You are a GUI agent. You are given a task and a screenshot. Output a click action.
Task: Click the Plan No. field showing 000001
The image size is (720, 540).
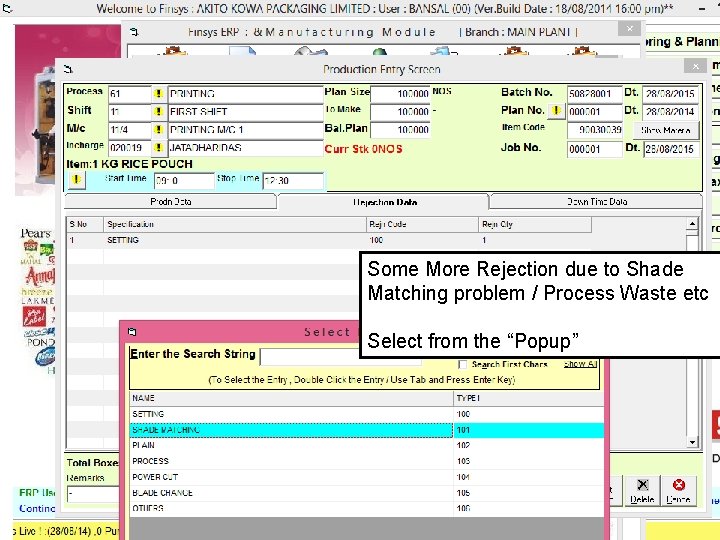(594, 112)
